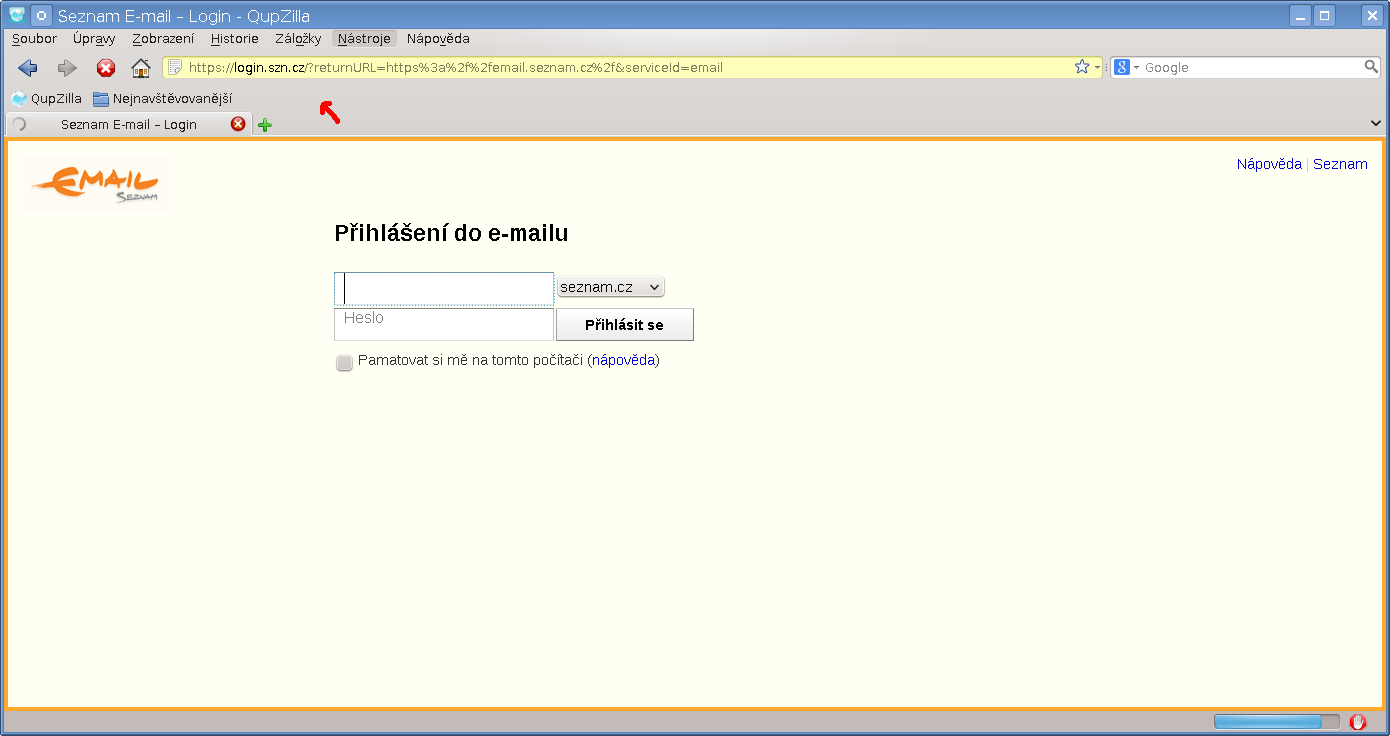Toggle Pamatovat si mě checkbox
Screen dimensions: 1390x736
(345, 362)
